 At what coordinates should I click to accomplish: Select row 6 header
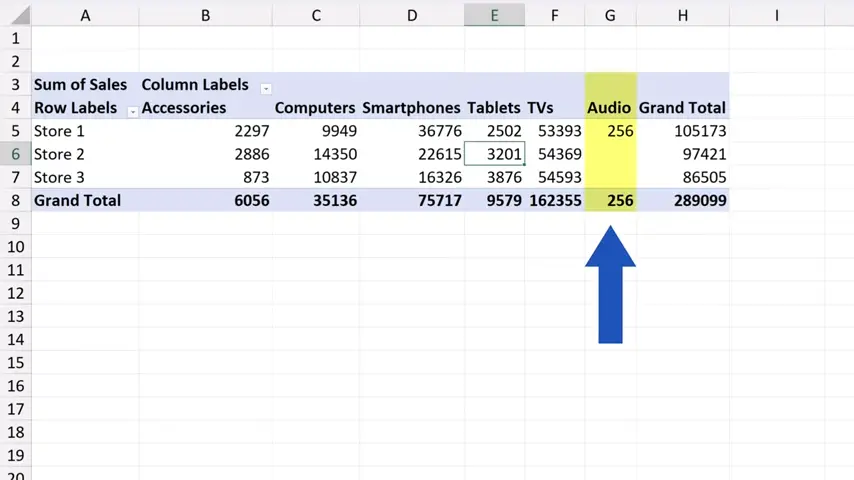tap(15, 154)
